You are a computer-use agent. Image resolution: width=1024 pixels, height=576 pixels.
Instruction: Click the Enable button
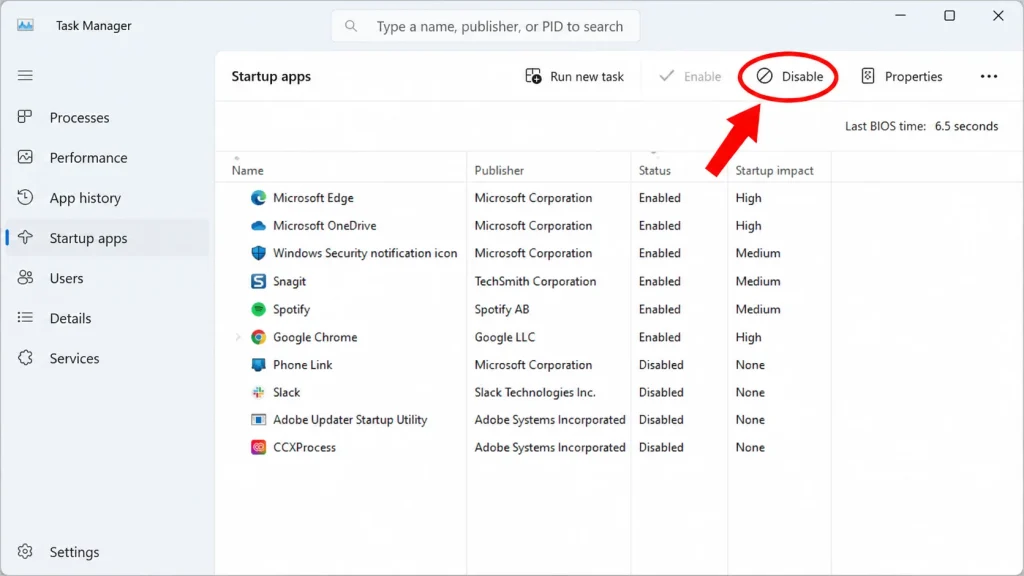(690, 76)
